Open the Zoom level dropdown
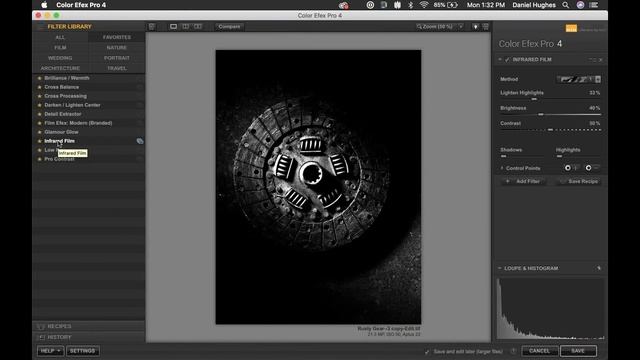This screenshot has width=640, height=360. 440,27
